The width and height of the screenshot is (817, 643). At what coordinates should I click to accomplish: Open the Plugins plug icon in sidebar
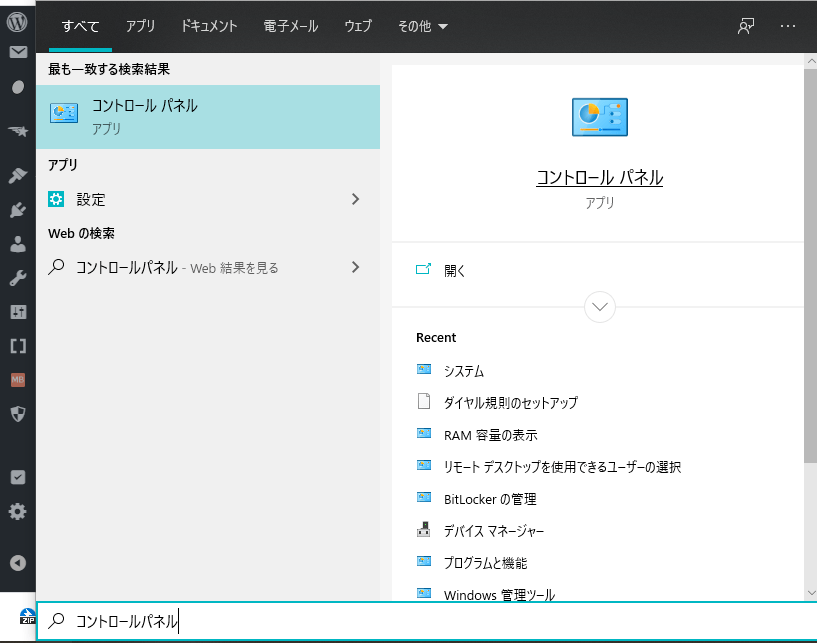[x=18, y=209]
